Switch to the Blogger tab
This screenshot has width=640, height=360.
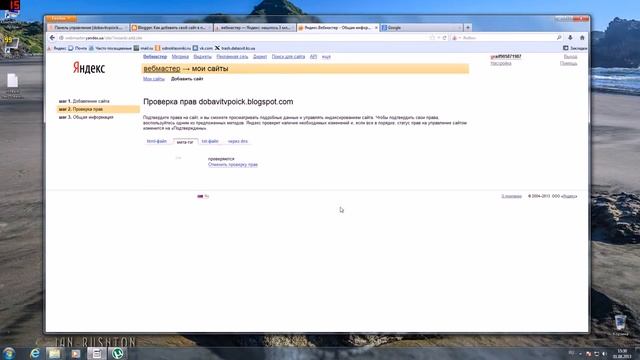click(x=171, y=27)
